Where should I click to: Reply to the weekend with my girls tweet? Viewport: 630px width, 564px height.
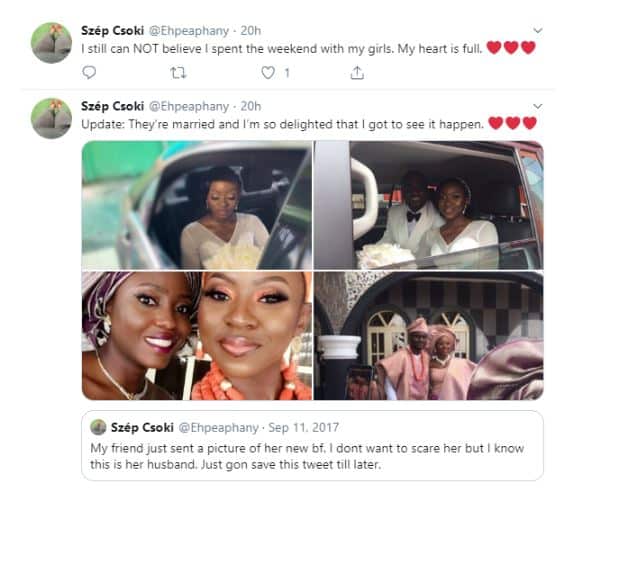[x=89, y=72]
